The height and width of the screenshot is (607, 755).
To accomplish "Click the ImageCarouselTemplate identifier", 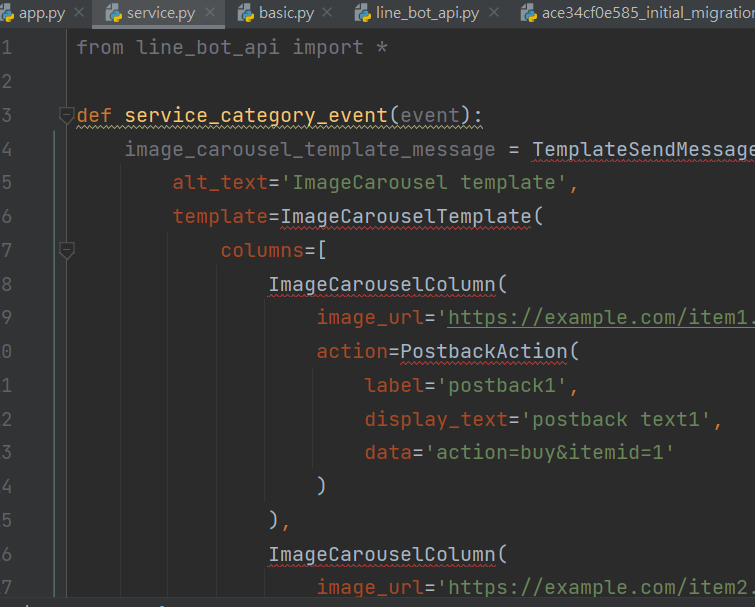I will (405, 217).
